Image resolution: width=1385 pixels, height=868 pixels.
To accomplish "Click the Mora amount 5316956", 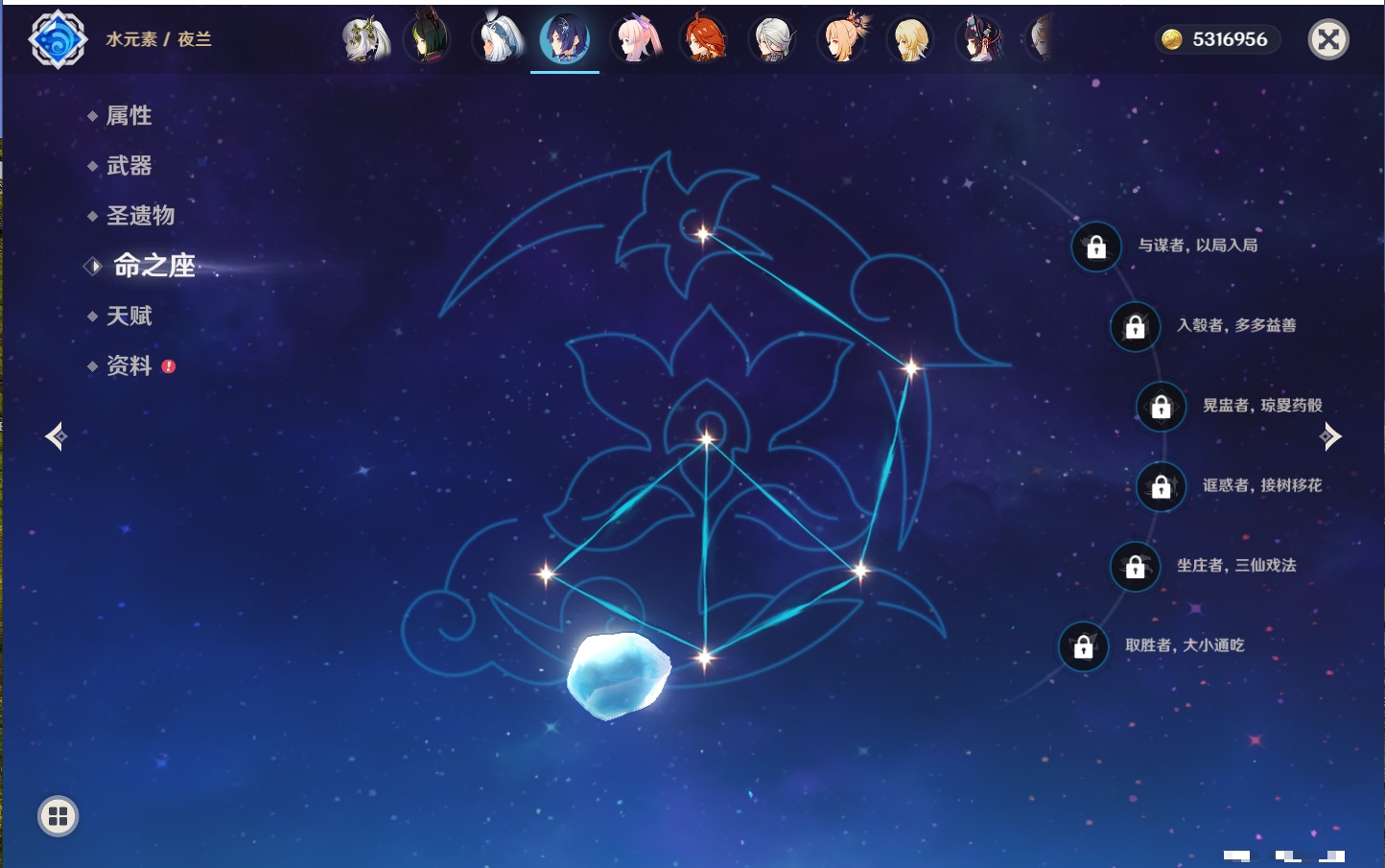I will pyautogui.click(x=1230, y=39).
